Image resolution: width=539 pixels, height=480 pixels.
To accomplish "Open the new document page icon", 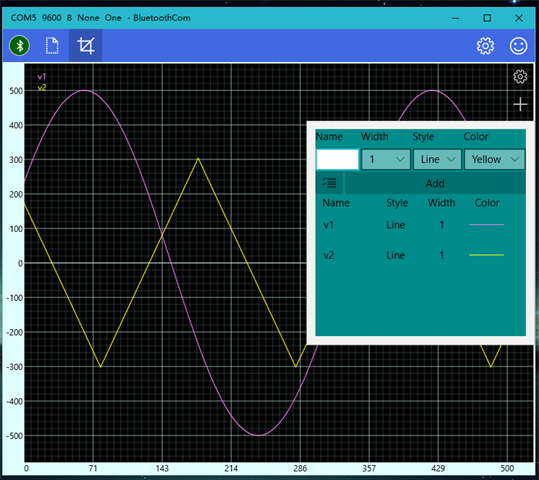I will (x=52, y=45).
